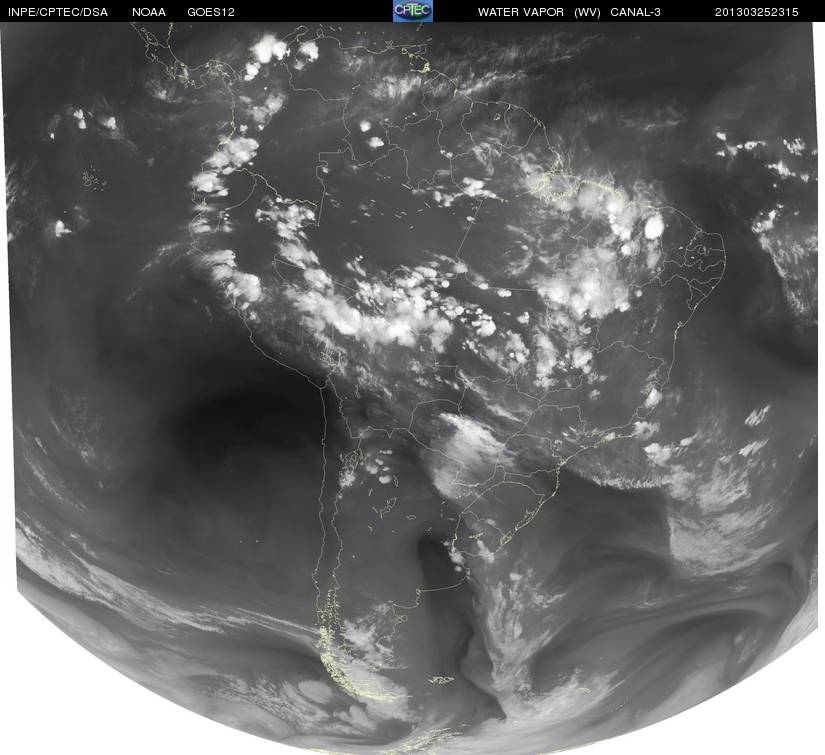Click the (WV) abbreviation text
Image resolution: width=825 pixels, height=755 pixels.
pos(587,12)
